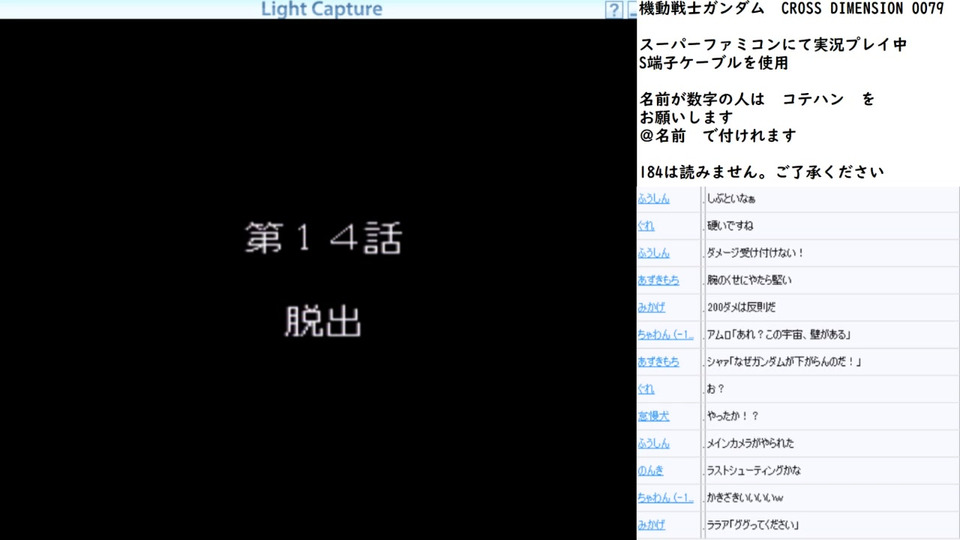This screenshot has height=540, width=960.
Task: Click the note 184は読みません。ご了承ください
Action: point(762,172)
